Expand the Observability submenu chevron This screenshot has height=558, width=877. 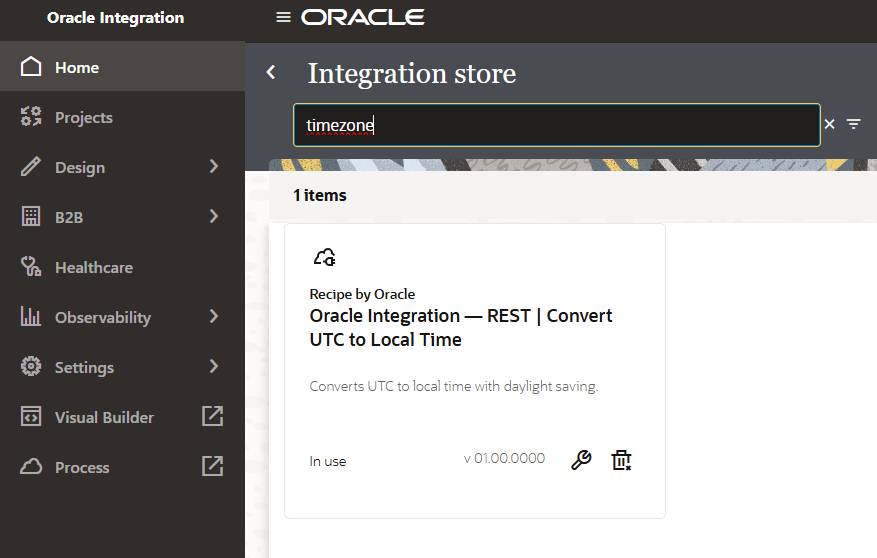[x=213, y=317]
